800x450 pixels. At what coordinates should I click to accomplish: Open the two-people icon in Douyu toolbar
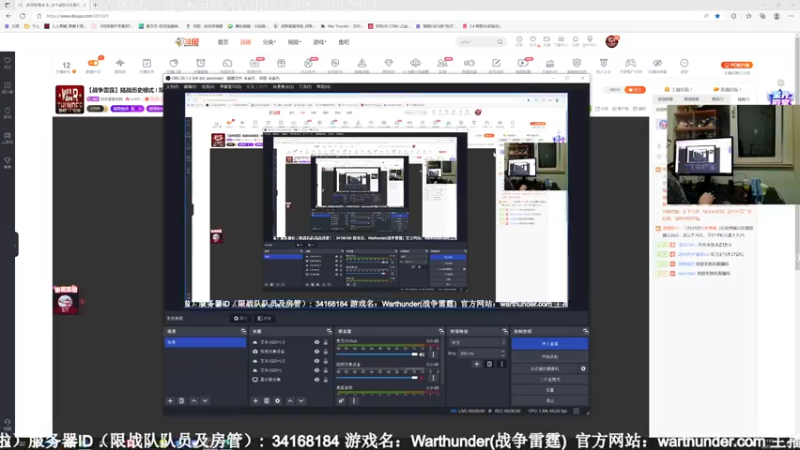pos(442,63)
